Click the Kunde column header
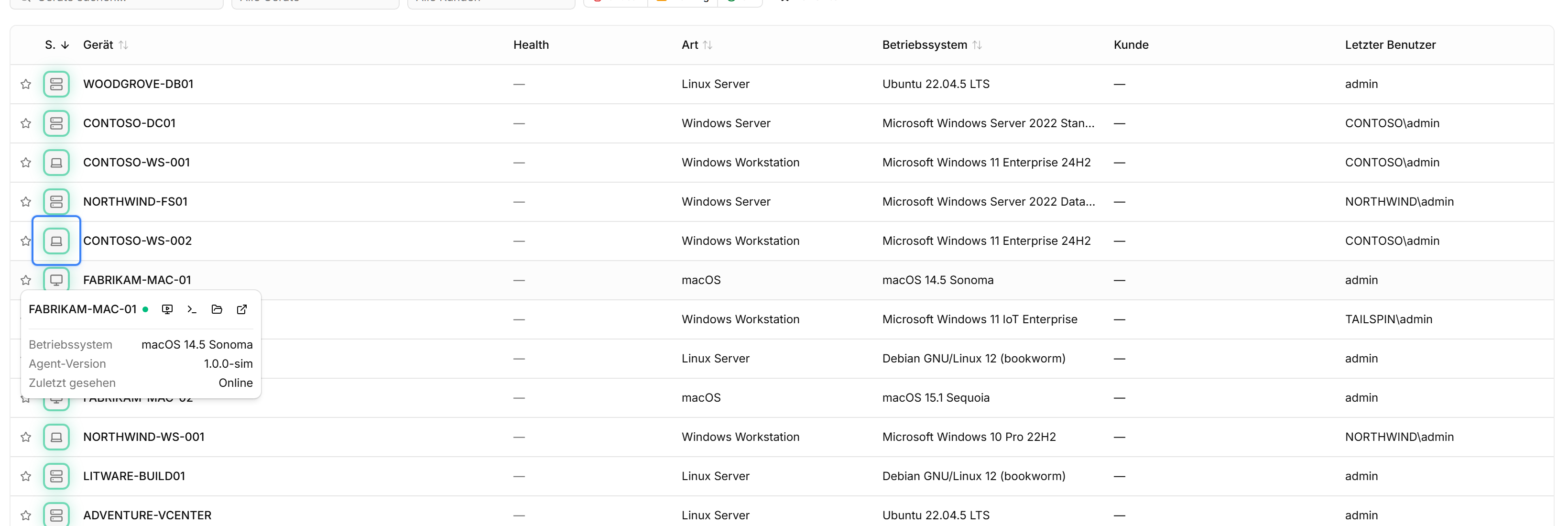 pos(1131,45)
